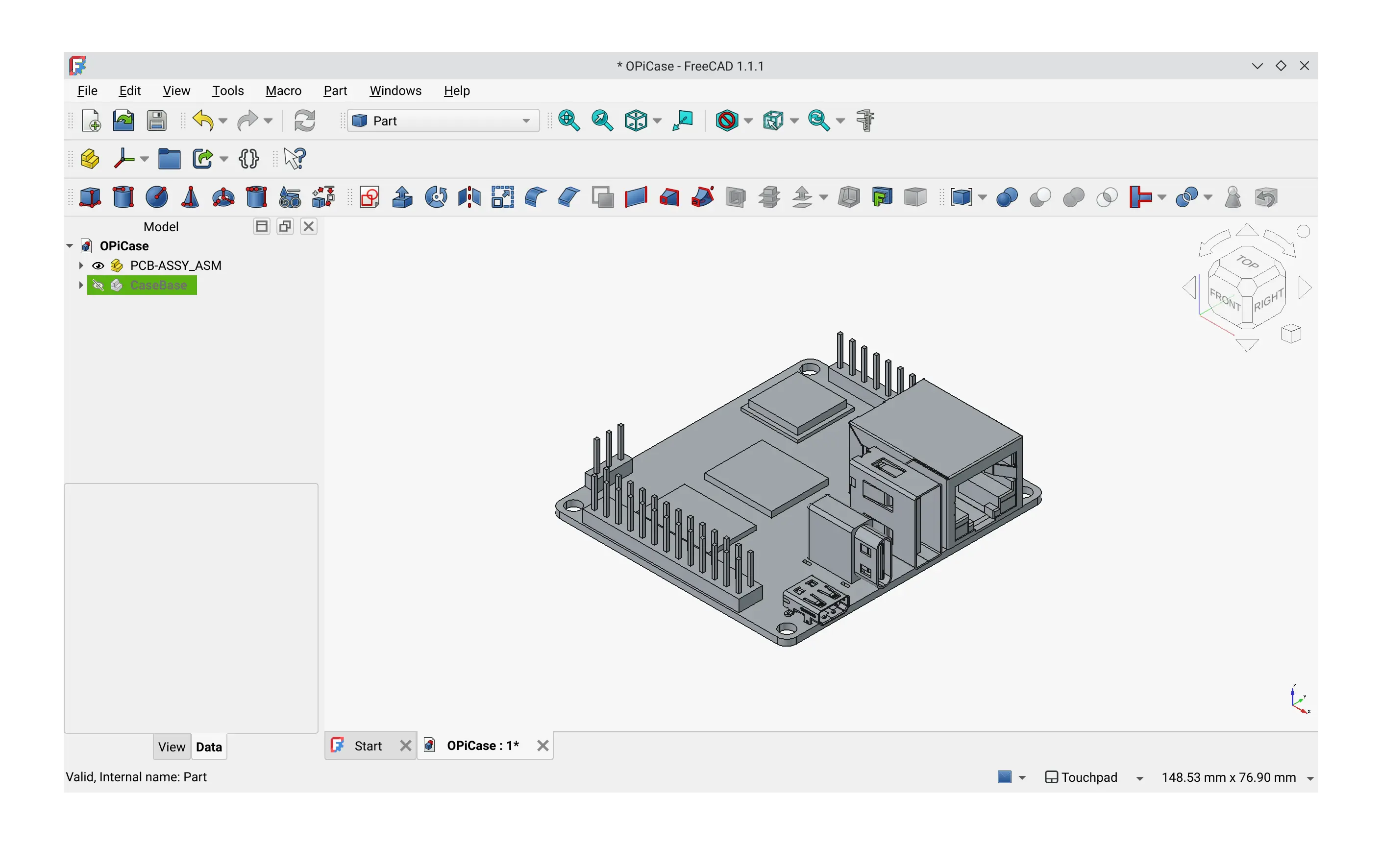Apply Fillet to selected edges
The height and width of the screenshot is (868, 1382).
tap(536, 197)
